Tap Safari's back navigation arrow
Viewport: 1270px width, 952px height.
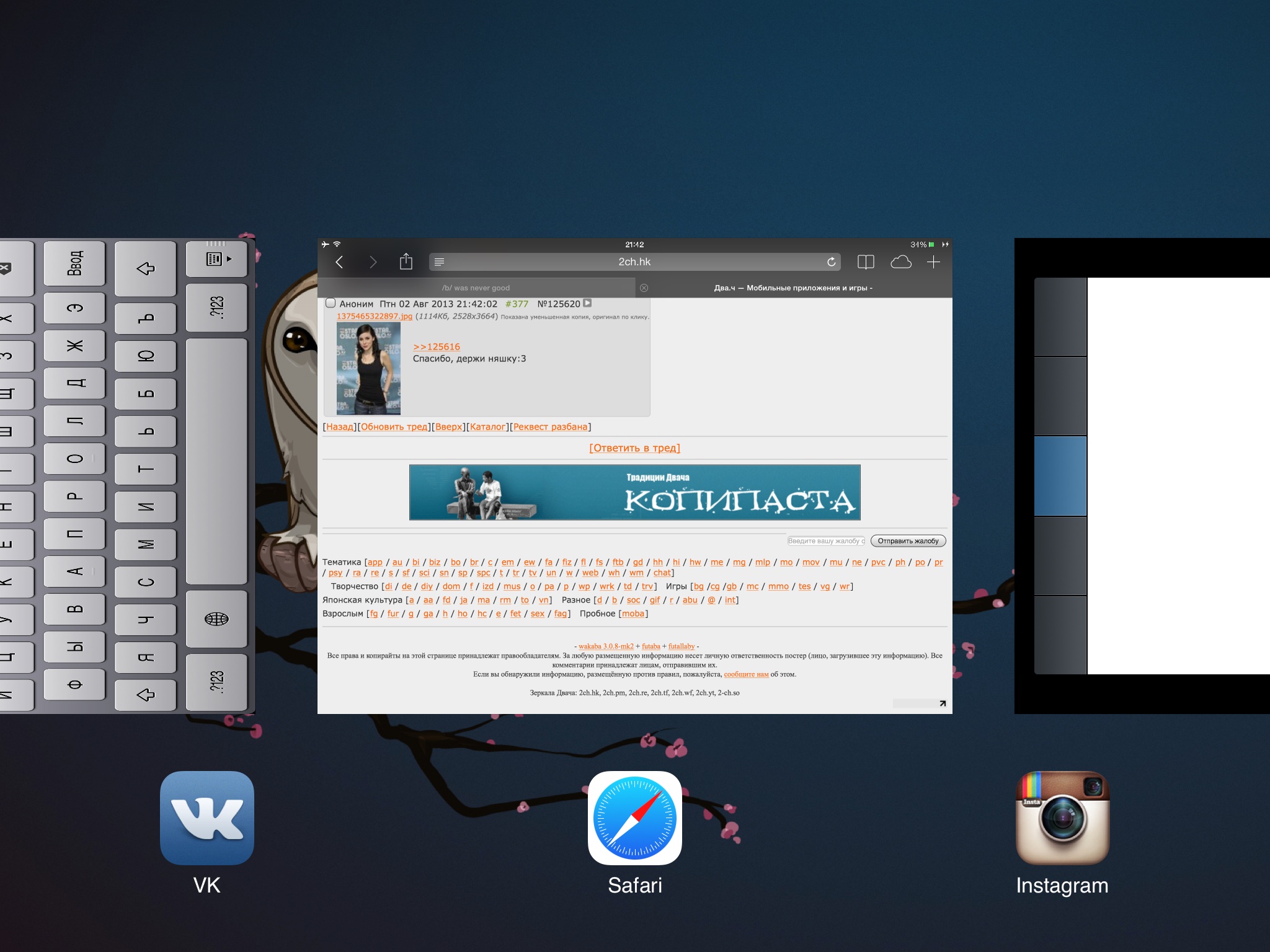click(339, 262)
